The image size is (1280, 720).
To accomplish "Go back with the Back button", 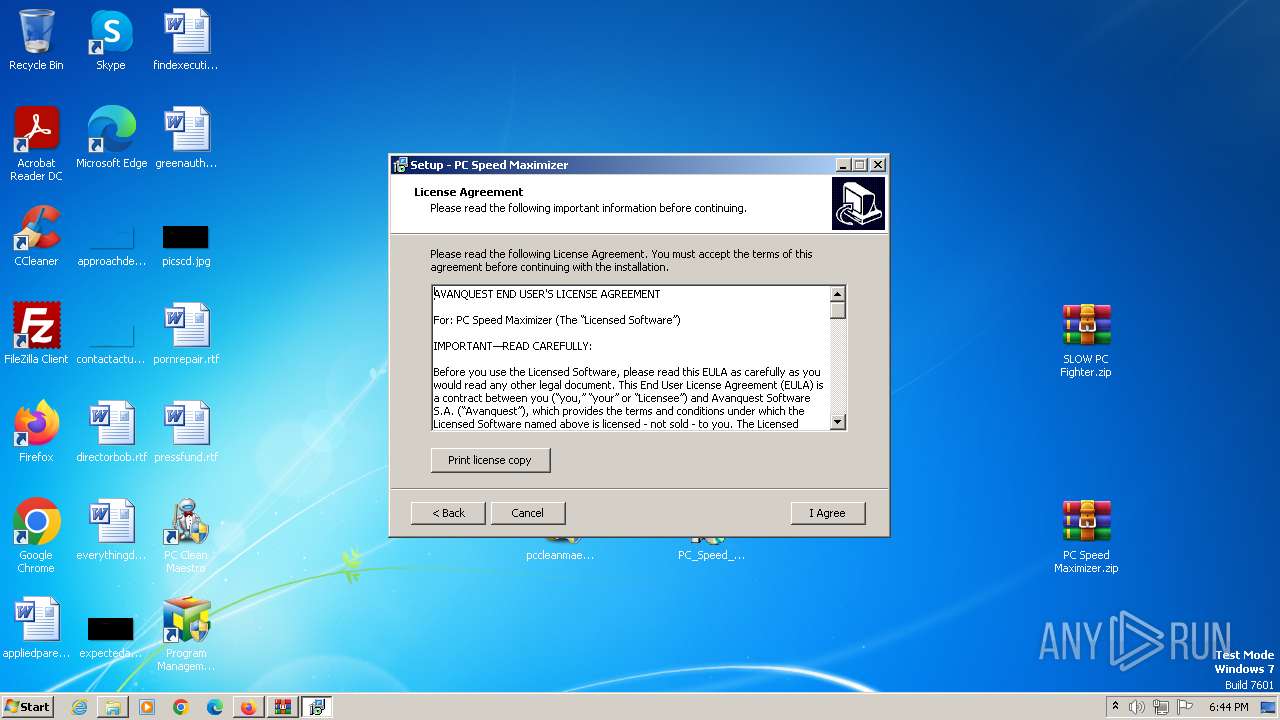I will click(448, 513).
